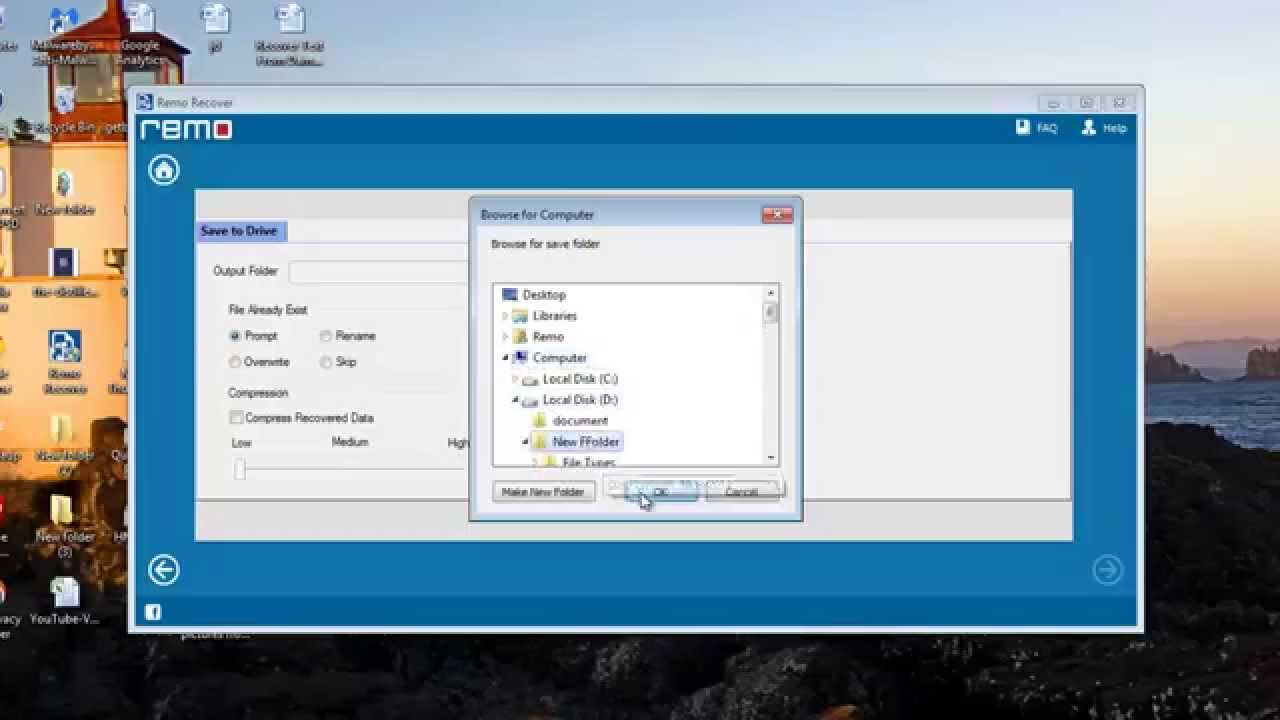Image resolution: width=1280 pixels, height=720 pixels.
Task: Select the 'Computer' tree label
Action: click(560, 358)
